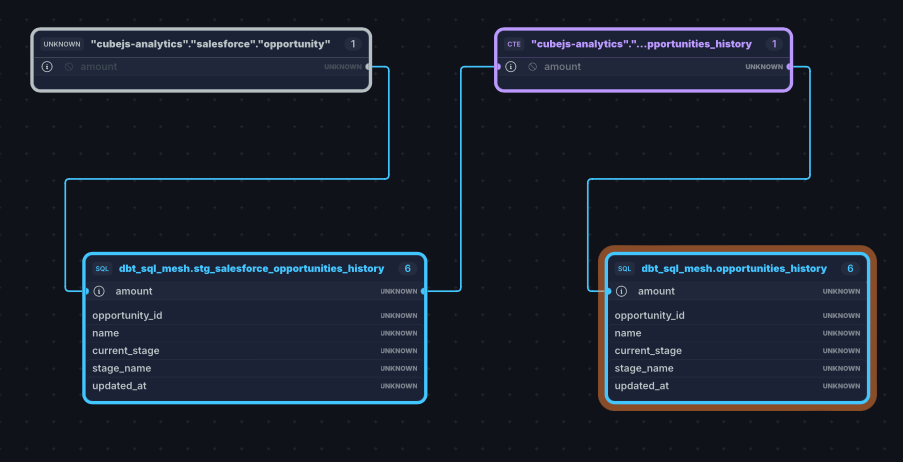This screenshot has height=462, width=903.
Task: Click the UNKNOWN type badge on salesforce opportunity header
Action: (x=62, y=44)
